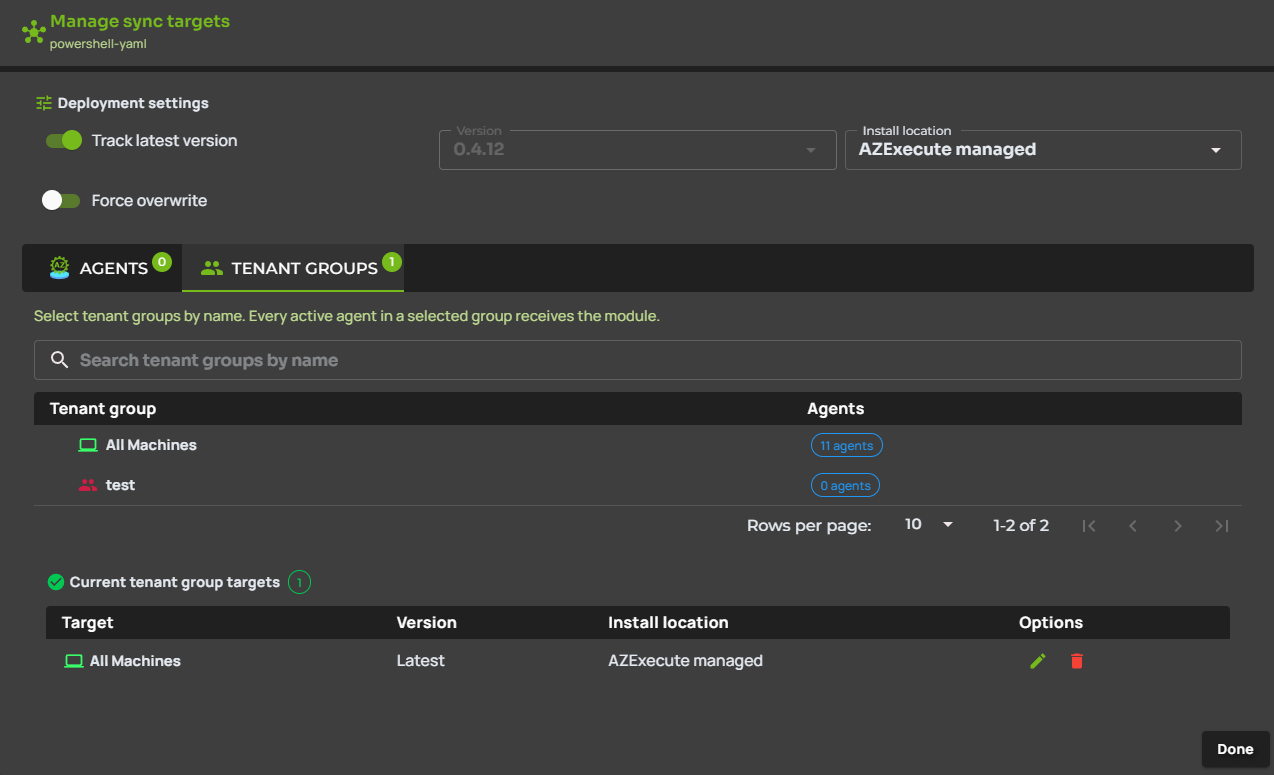Screen dimensions: 1274x775
Task: Click the search magnifier icon
Action: pos(60,360)
